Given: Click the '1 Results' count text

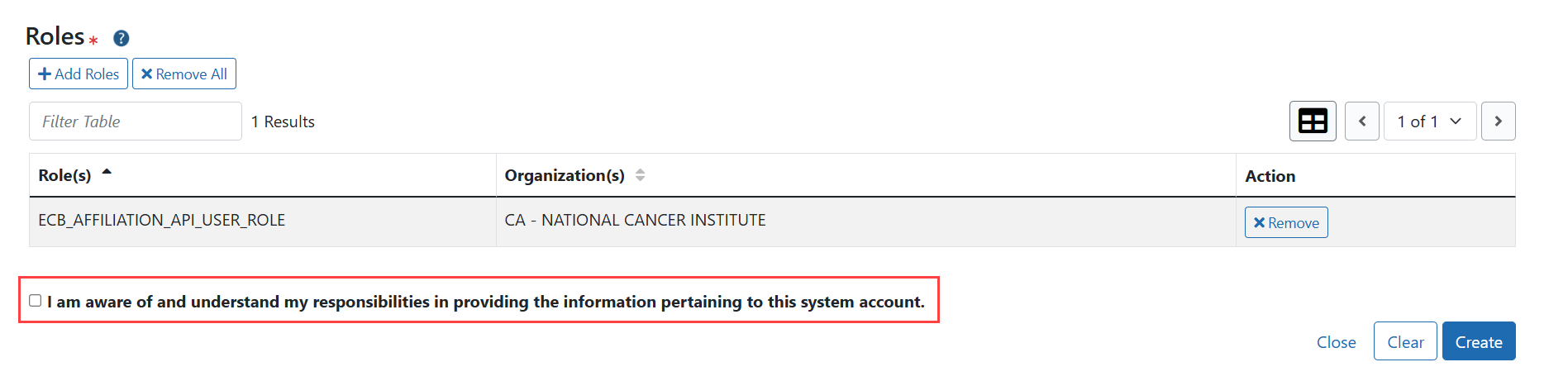Looking at the screenshot, I should (x=283, y=121).
